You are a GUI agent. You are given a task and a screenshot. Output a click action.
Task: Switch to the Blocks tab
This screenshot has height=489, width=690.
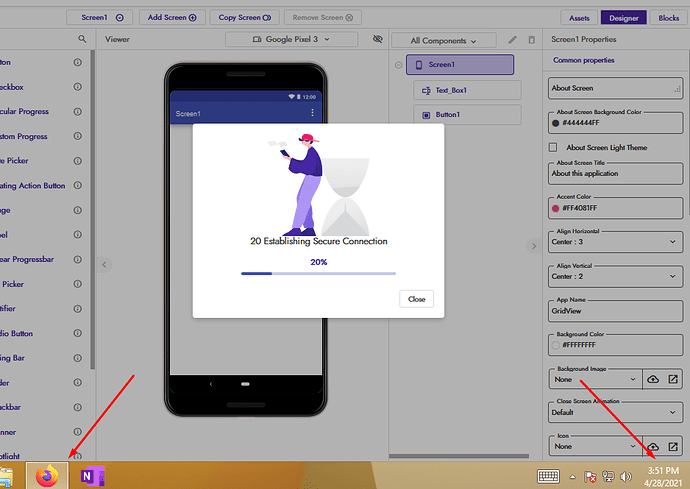(x=668, y=18)
